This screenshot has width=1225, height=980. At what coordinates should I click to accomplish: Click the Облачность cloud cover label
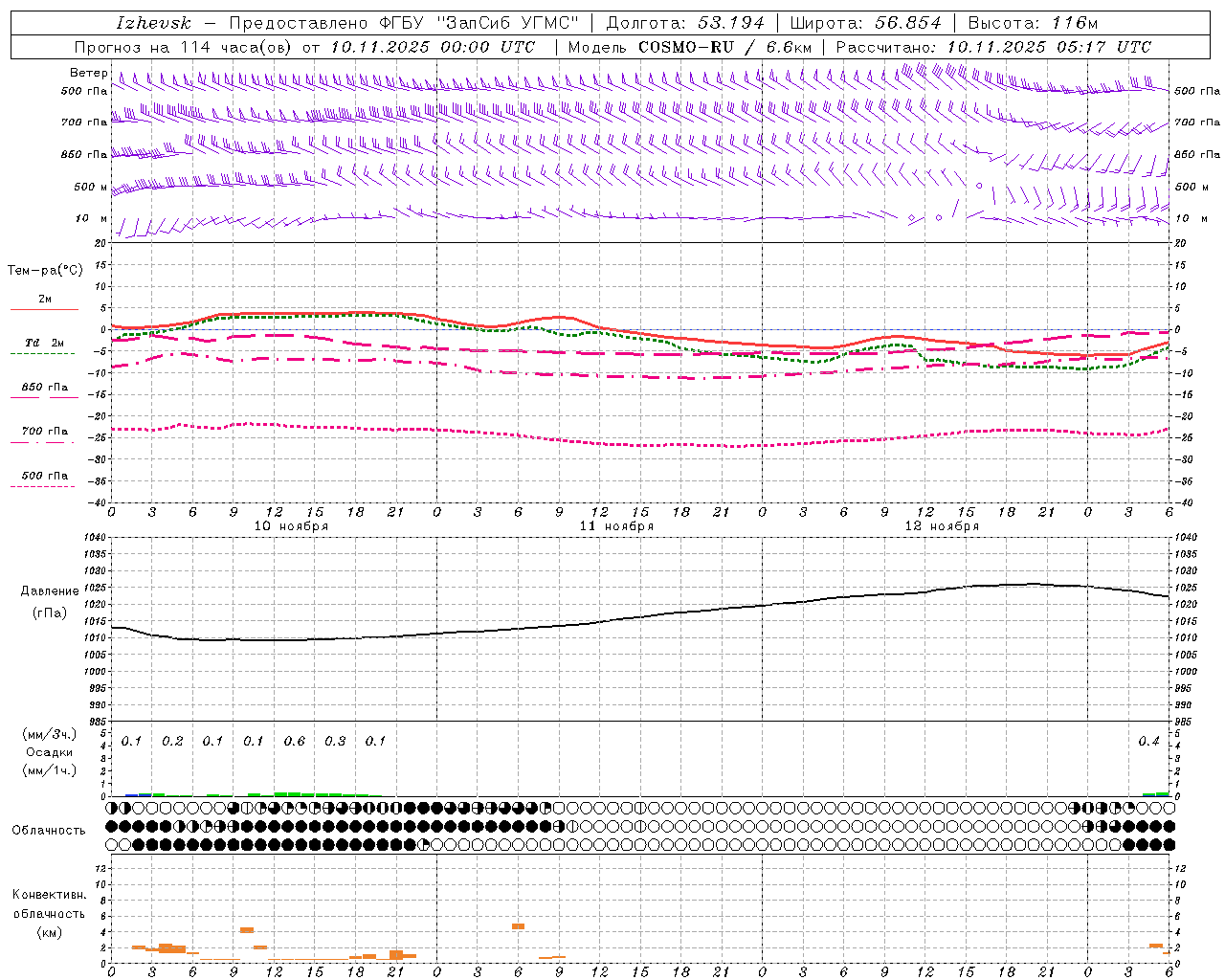point(49,830)
